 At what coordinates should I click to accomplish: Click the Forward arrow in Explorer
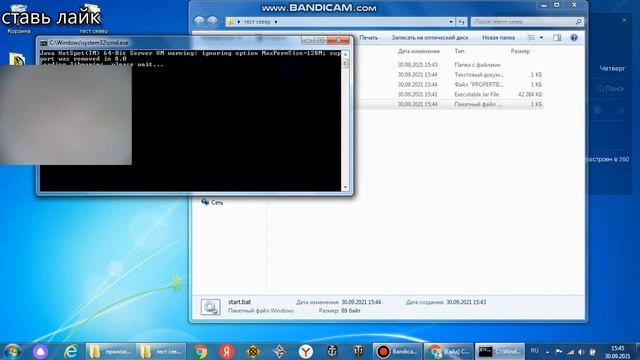pyautogui.click(x=212, y=21)
